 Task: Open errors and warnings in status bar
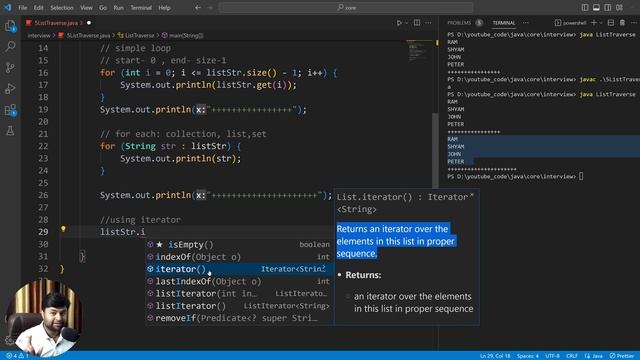17,356
